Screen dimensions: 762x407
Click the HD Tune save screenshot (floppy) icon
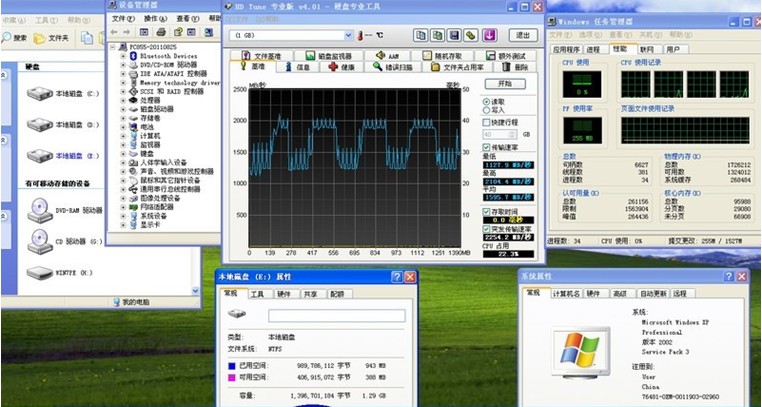pyautogui.click(x=454, y=35)
